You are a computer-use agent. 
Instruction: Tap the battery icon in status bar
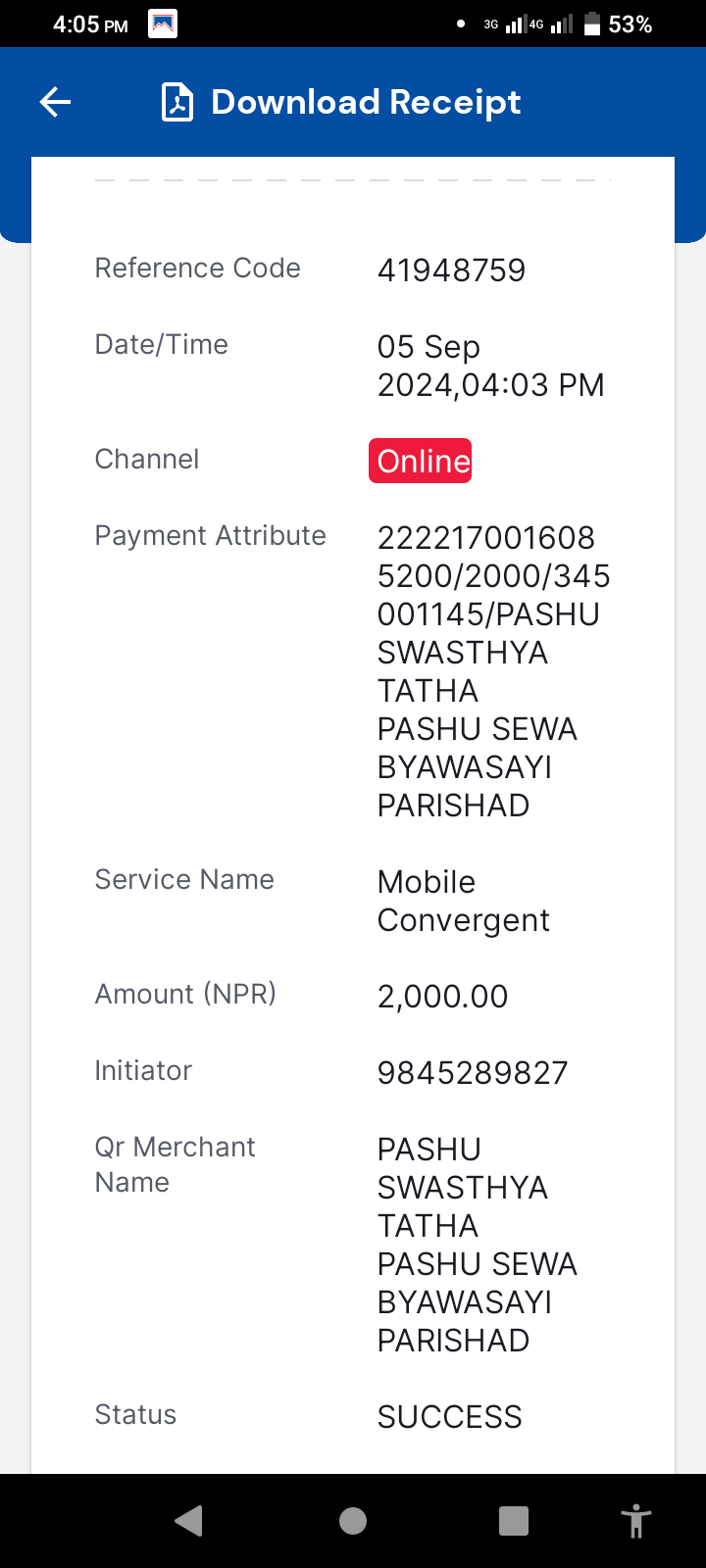592,24
